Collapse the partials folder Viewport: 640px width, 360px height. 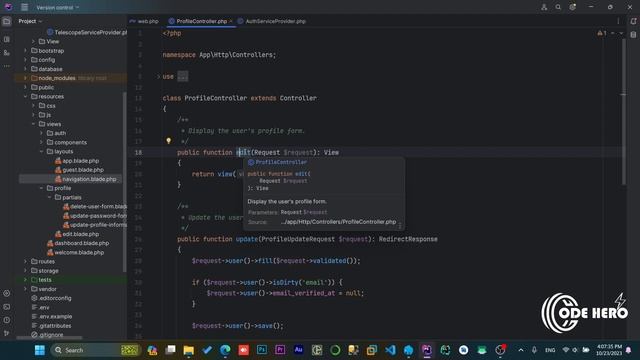coord(49,197)
